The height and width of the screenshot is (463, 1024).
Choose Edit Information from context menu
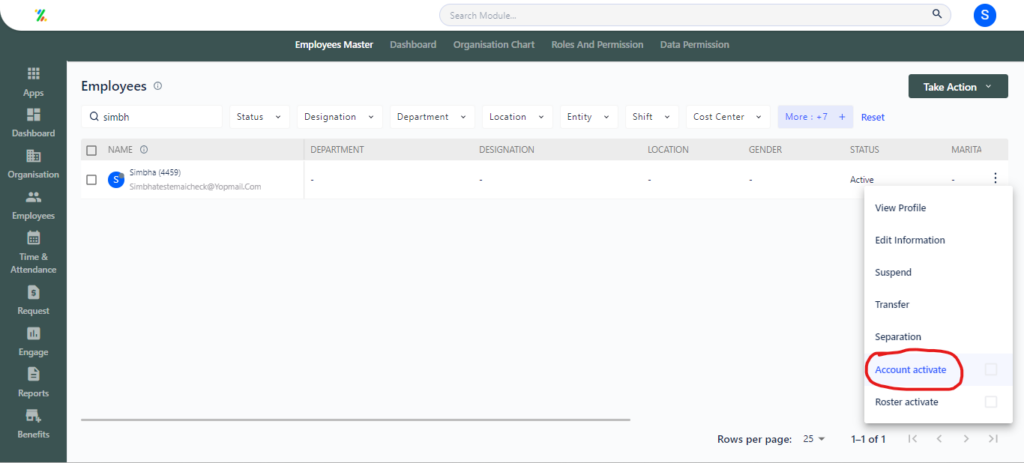(x=937, y=240)
